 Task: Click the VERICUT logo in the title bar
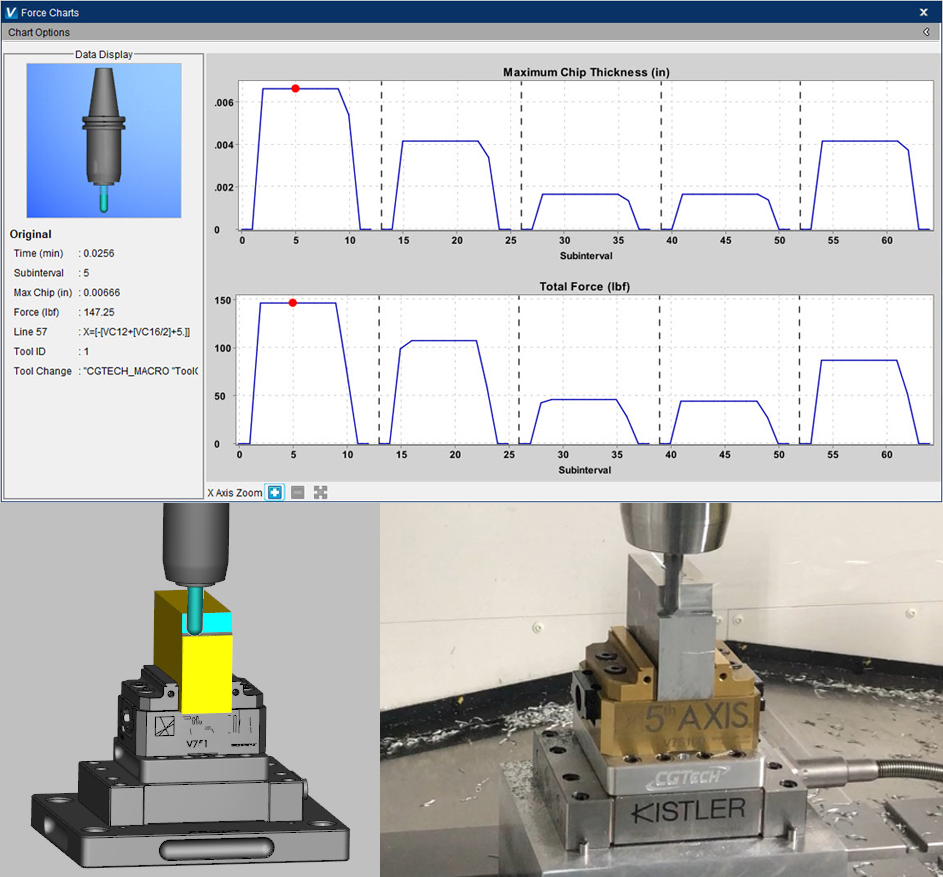[11, 12]
